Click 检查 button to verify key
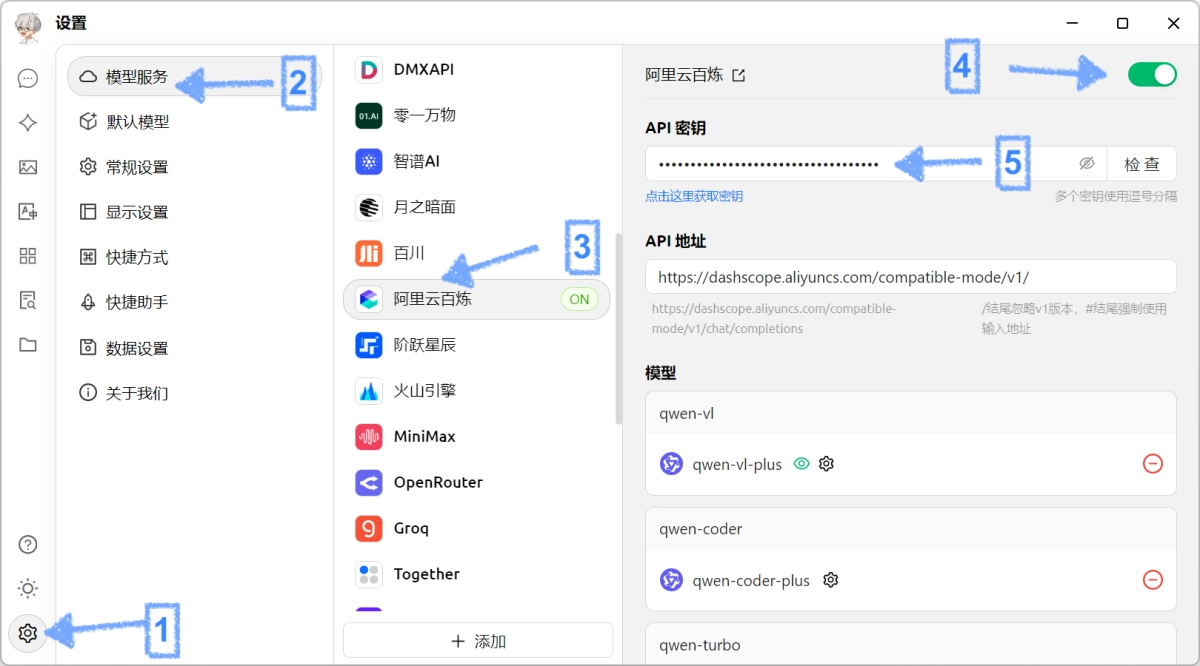The height and width of the screenshot is (666, 1200). 1142,164
